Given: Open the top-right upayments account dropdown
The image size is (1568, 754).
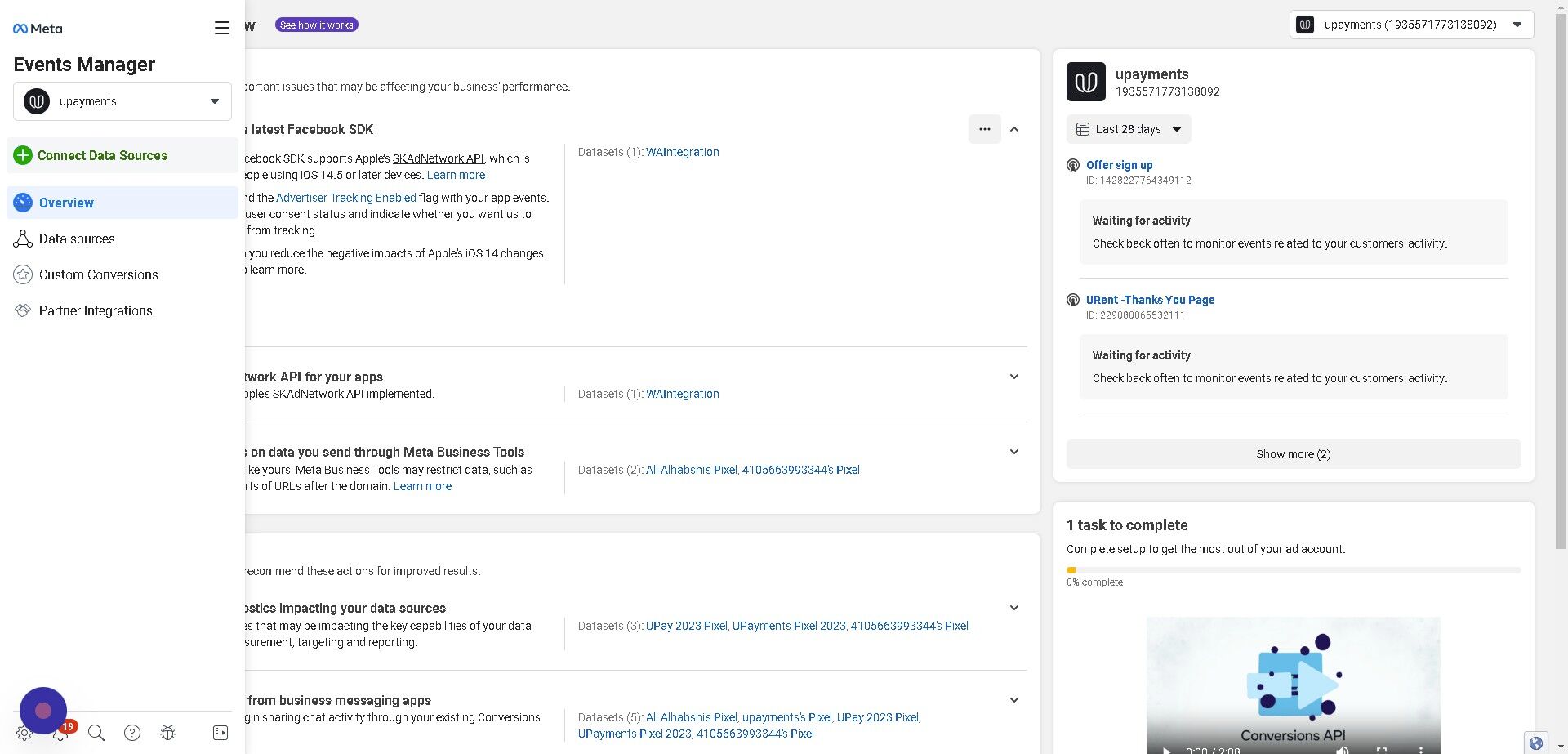Looking at the screenshot, I should pyautogui.click(x=1411, y=25).
